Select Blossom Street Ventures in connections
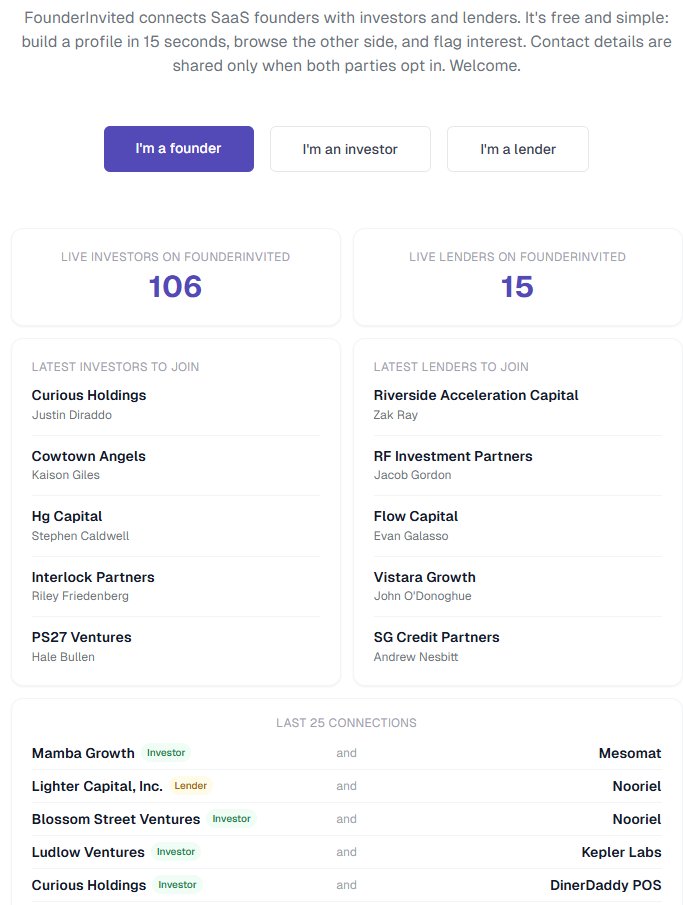The height and width of the screenshot is (905, 683). 116,819
